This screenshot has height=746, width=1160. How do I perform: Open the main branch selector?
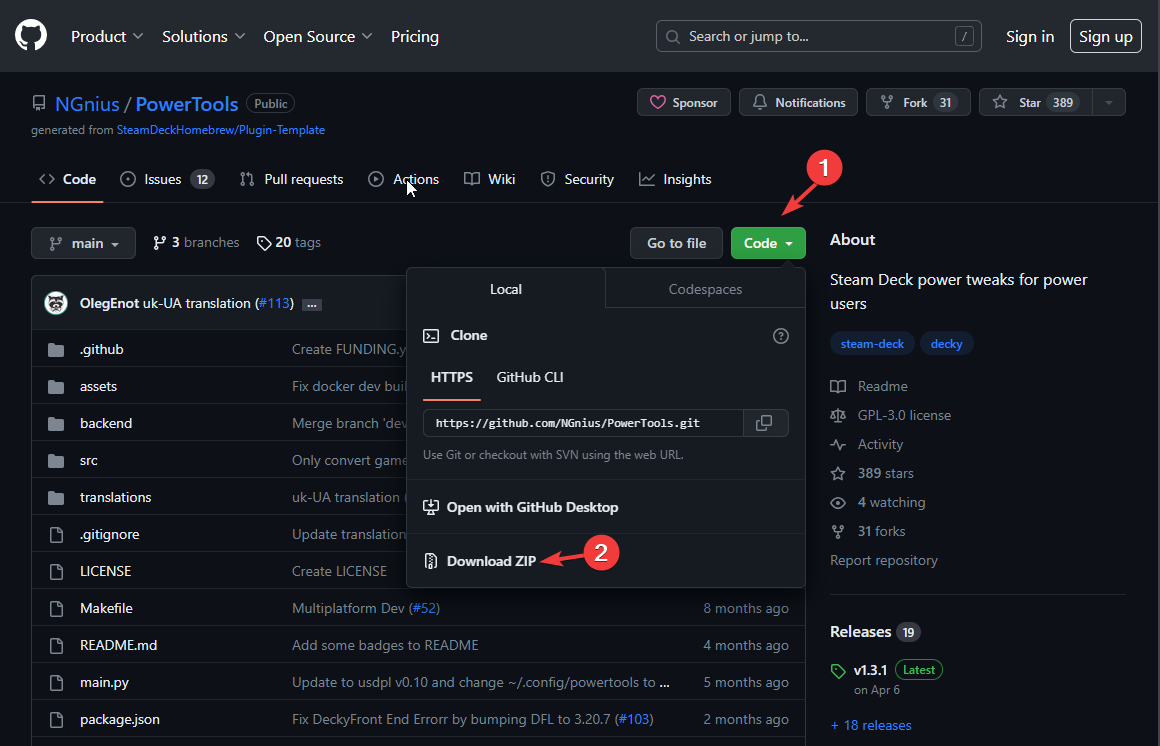84,243
